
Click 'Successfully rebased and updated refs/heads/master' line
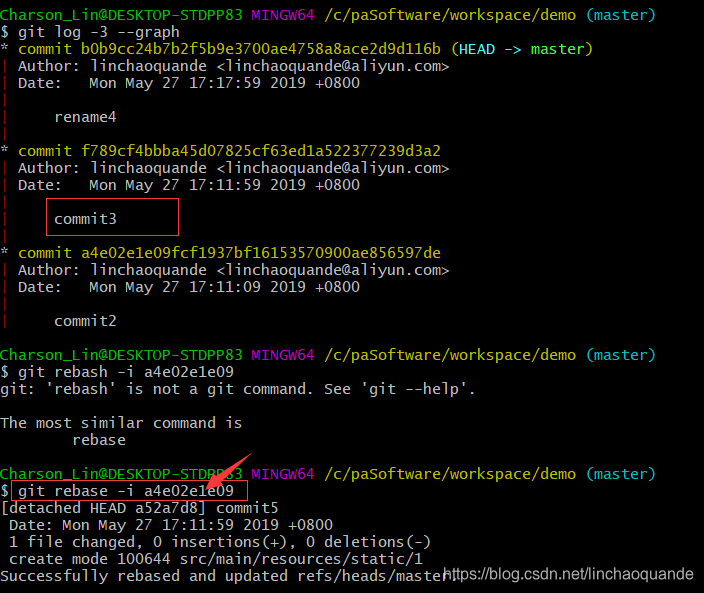pyautogui.click(x=224, y=576)
